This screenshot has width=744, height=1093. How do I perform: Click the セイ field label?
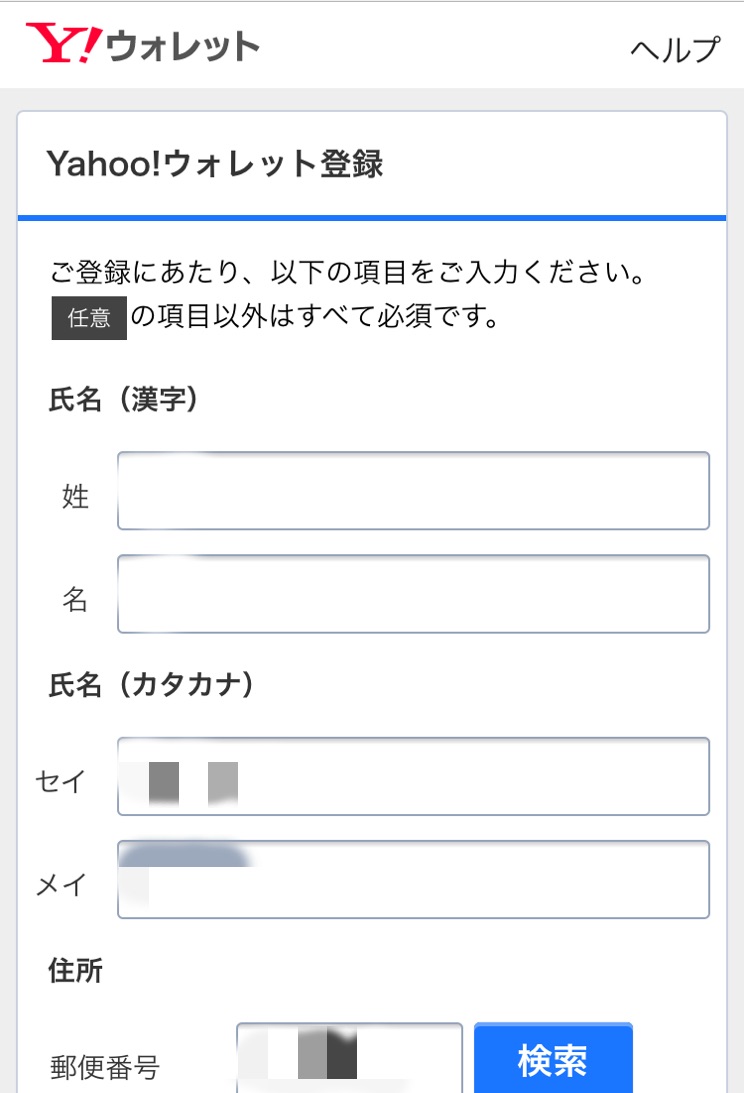tap(61, 781)
